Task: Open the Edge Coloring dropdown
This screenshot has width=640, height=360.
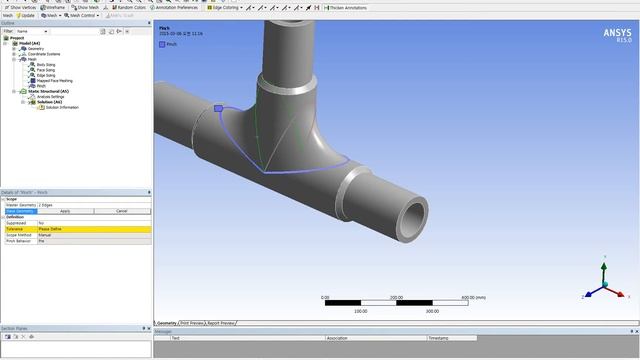Action: (x=224, y=8)
